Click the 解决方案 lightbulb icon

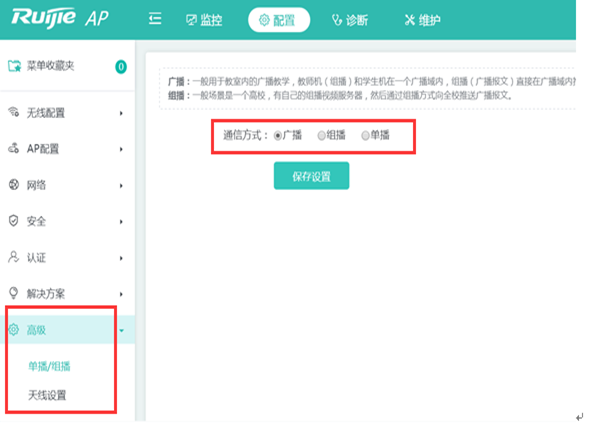click(14, 293)
